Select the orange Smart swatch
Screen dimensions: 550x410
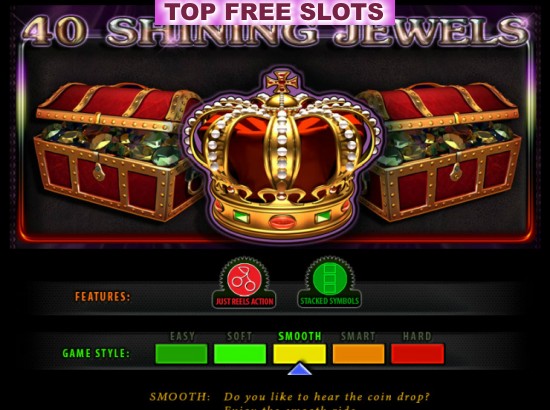click(358, 354)
